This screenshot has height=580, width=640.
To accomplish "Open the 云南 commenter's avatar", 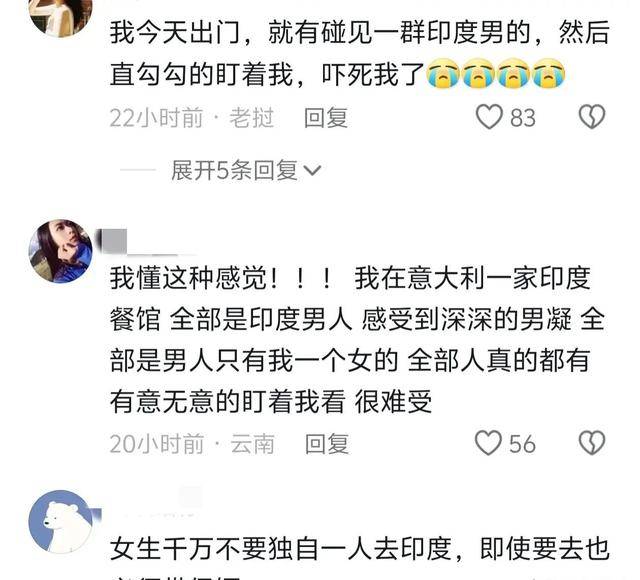I will click(x=60, y=251).
